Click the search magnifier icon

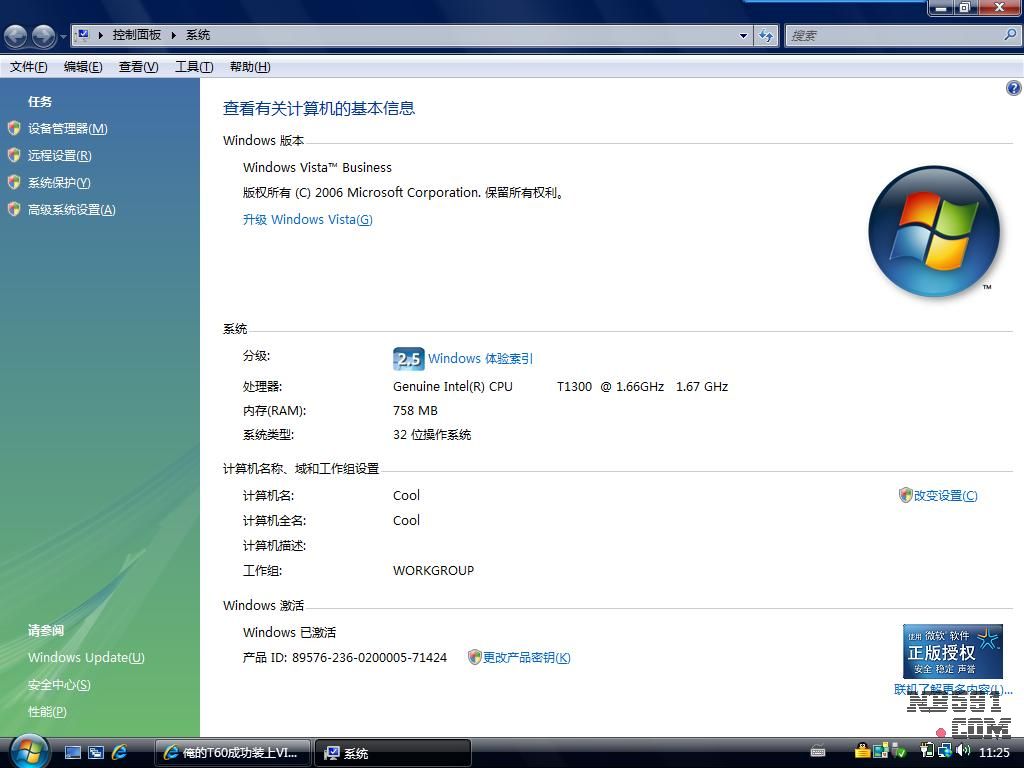[x=1009, y=35]
